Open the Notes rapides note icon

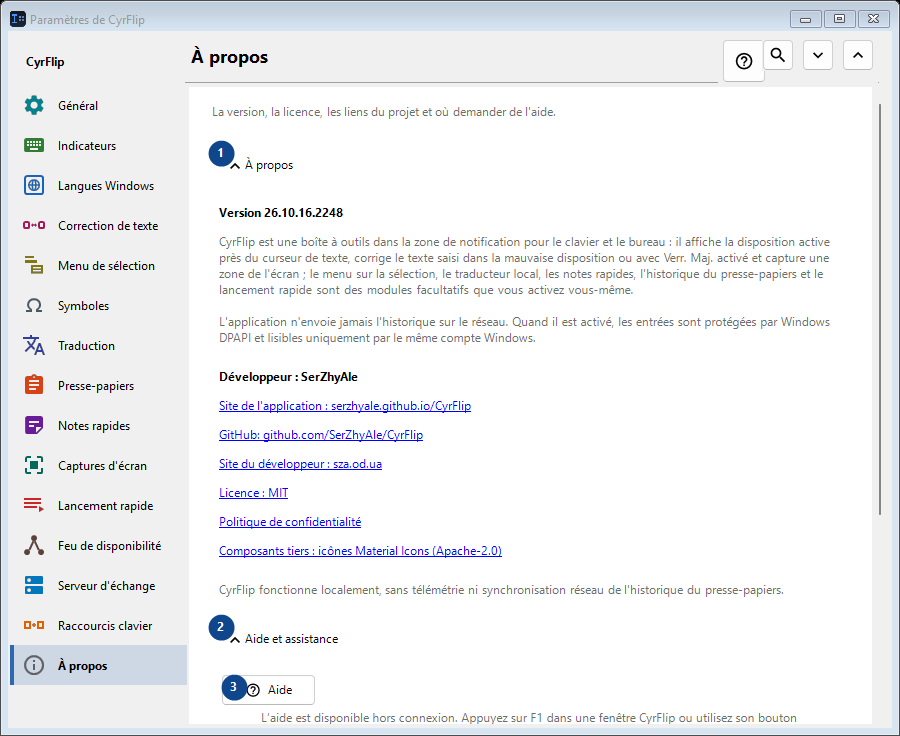tap(34, 425)
